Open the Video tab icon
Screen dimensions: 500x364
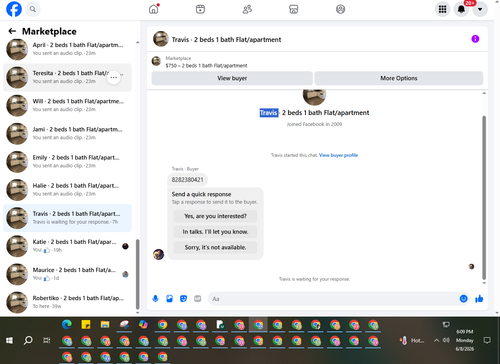(200, 9)
